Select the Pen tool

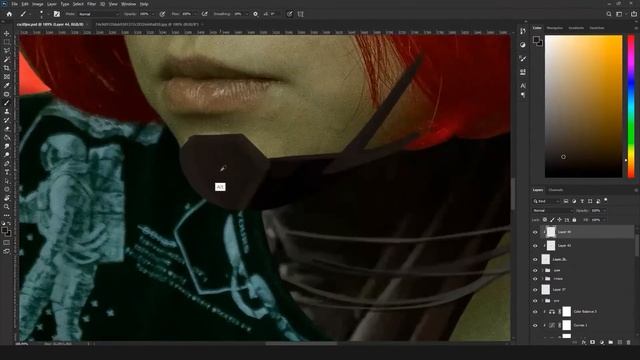pyautogui.click(x=7, y=163)
